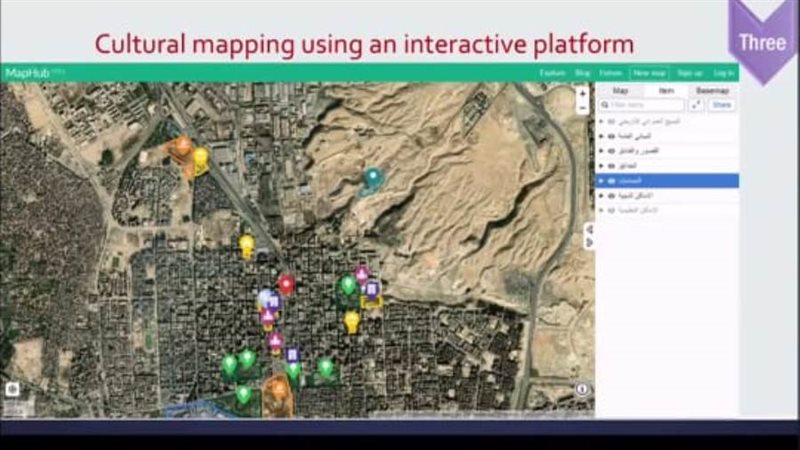Switch to the Map tab
800x450 pixels.
[x=620, y=90]
